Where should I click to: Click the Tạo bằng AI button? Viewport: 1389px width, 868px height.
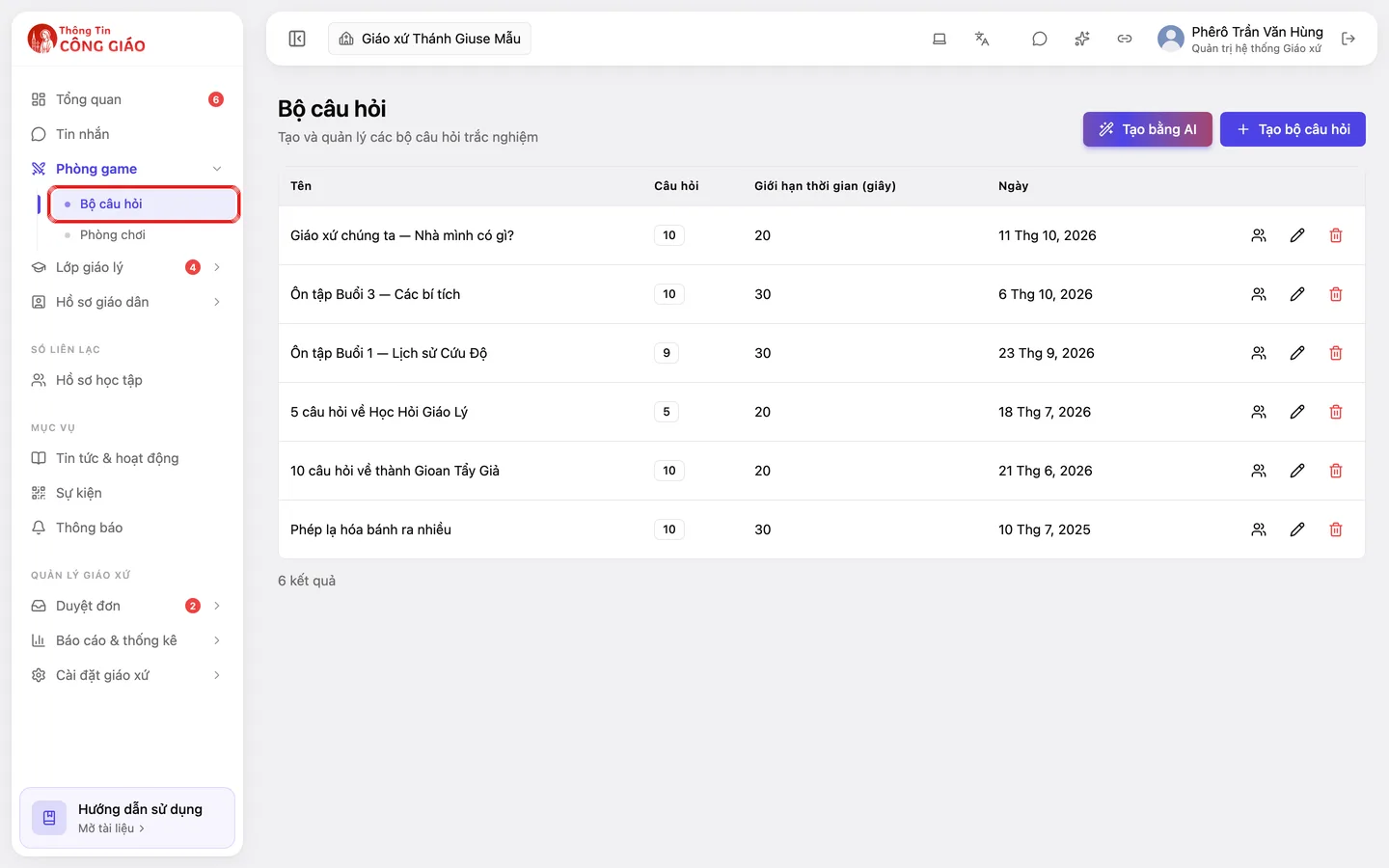pyautogui.click(x=1148, y=129)
